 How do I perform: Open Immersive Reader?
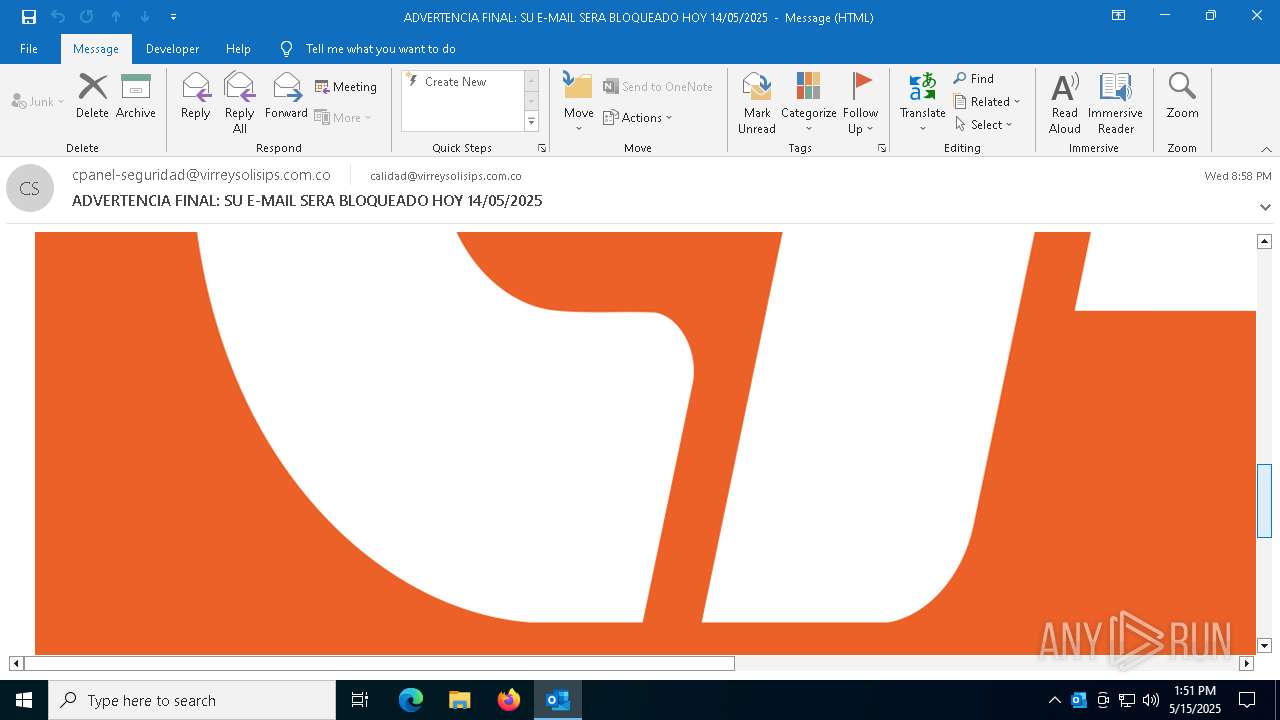pos(1115,102)
